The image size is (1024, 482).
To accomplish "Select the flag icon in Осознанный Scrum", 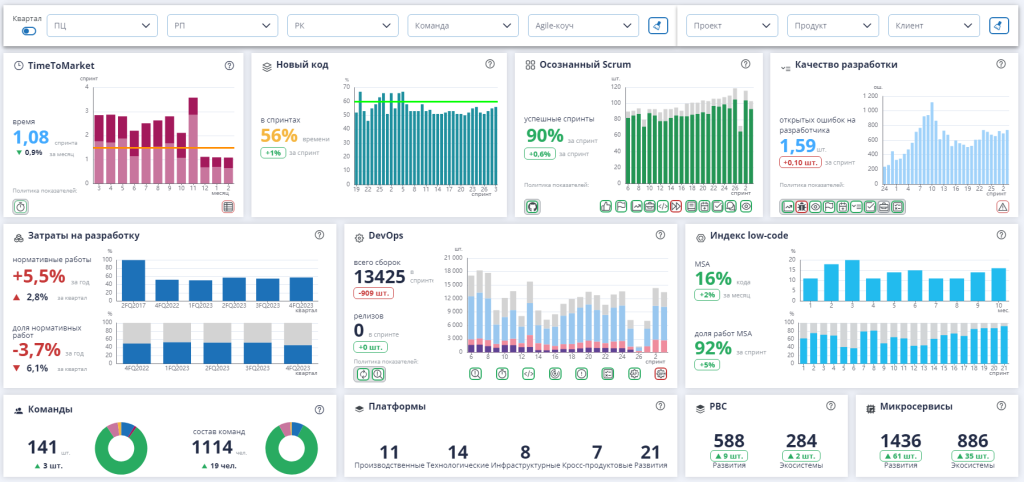I will 621,206.
